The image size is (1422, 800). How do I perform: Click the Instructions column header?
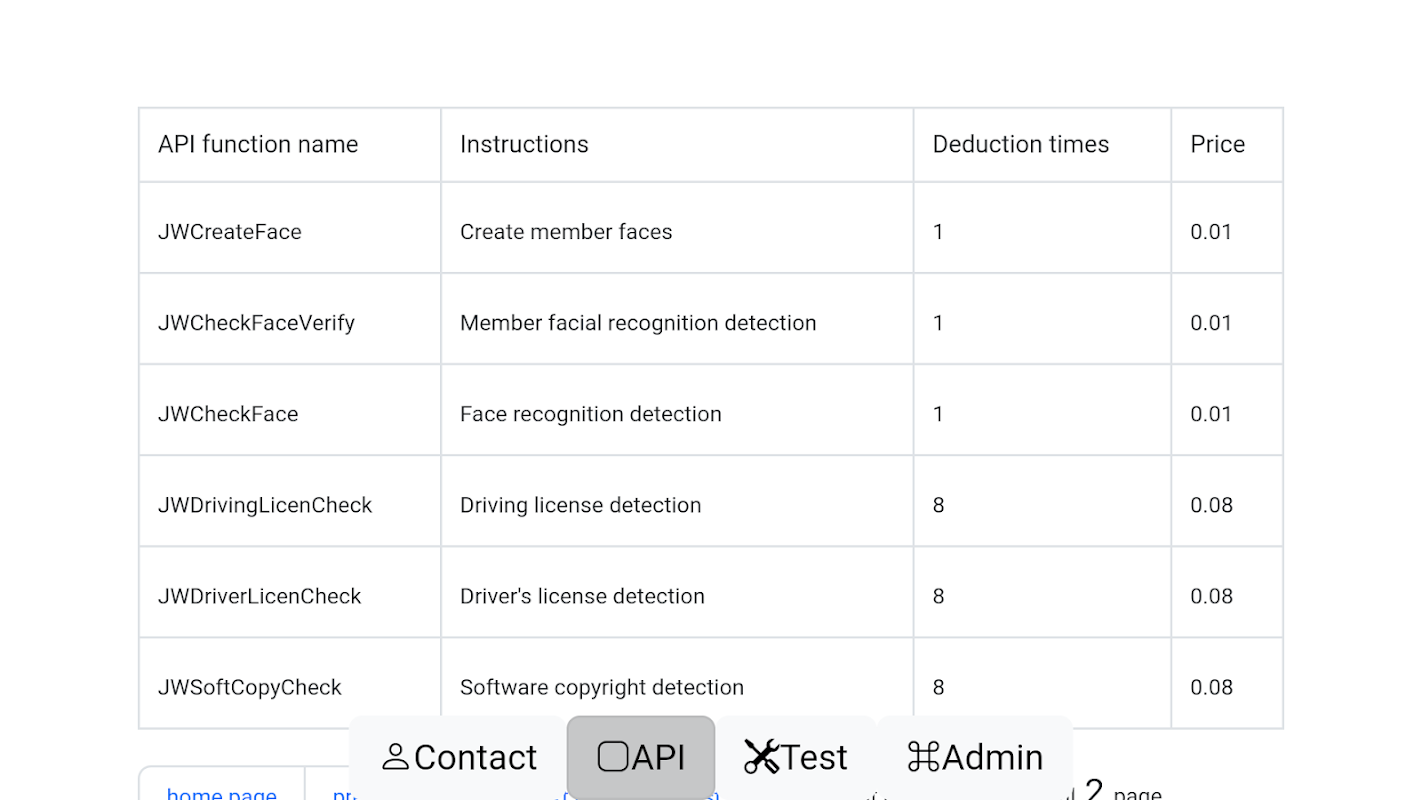click(524, 144)
